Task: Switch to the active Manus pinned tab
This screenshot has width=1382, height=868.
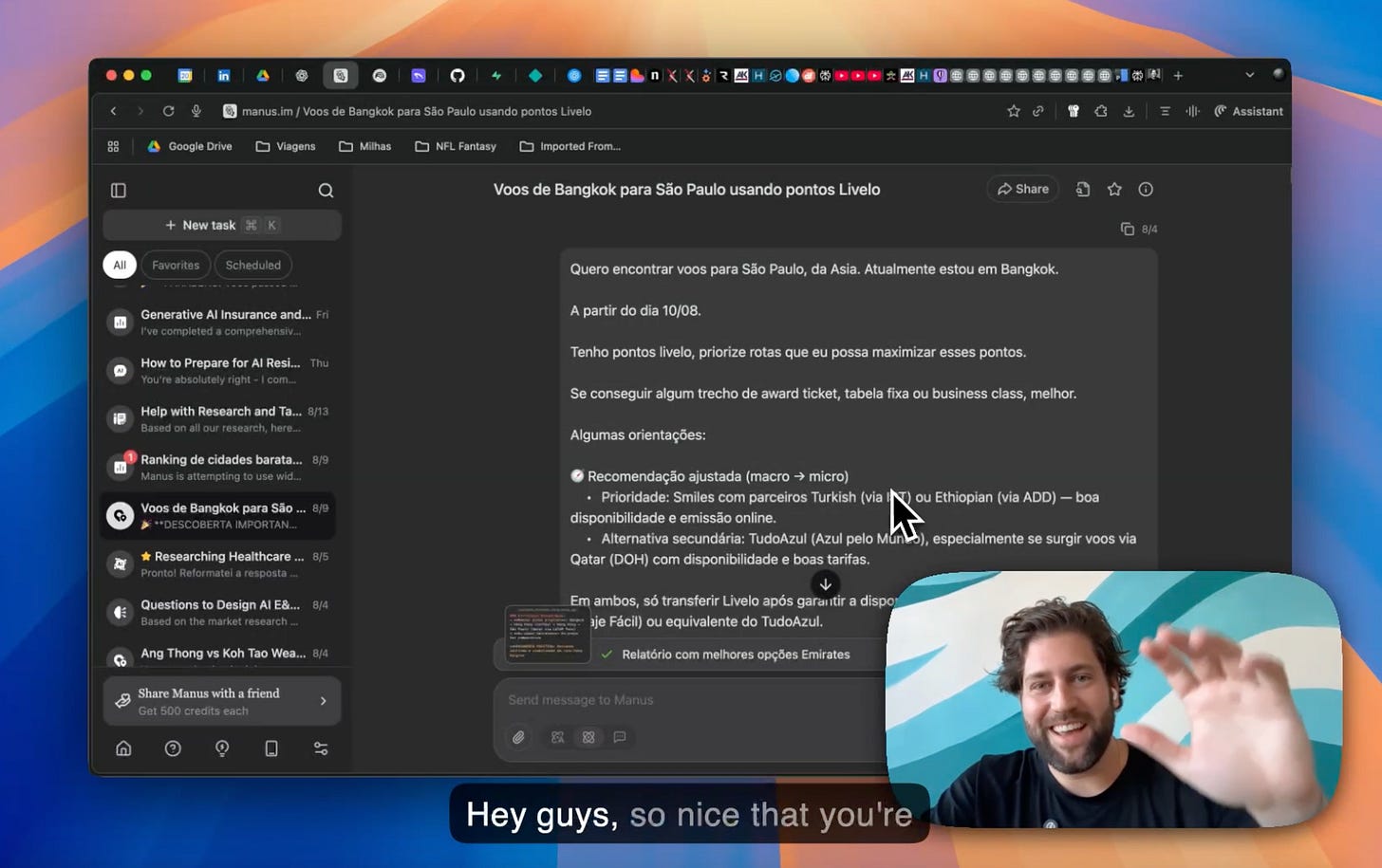Action: click(x=340, y=76)
